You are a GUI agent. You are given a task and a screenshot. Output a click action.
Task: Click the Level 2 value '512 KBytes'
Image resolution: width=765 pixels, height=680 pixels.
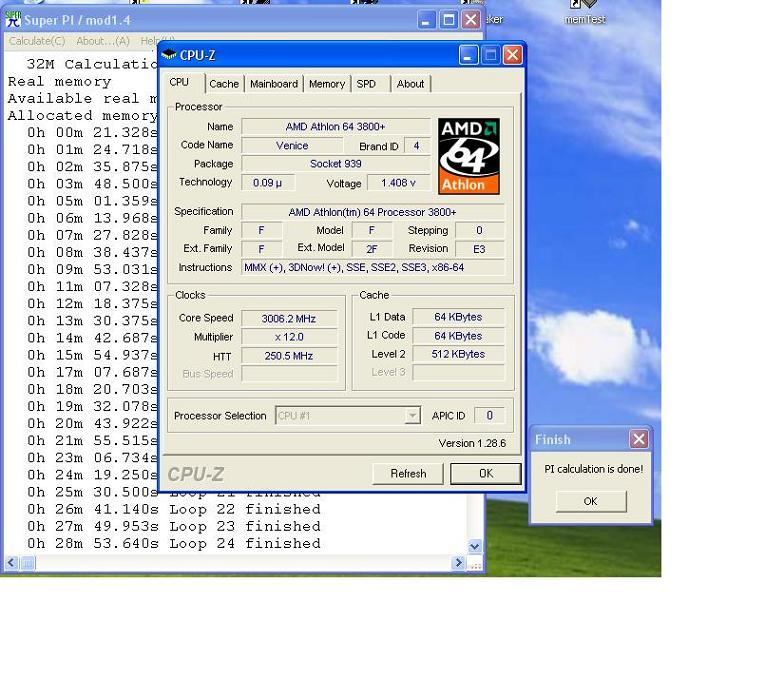point(458,354)
